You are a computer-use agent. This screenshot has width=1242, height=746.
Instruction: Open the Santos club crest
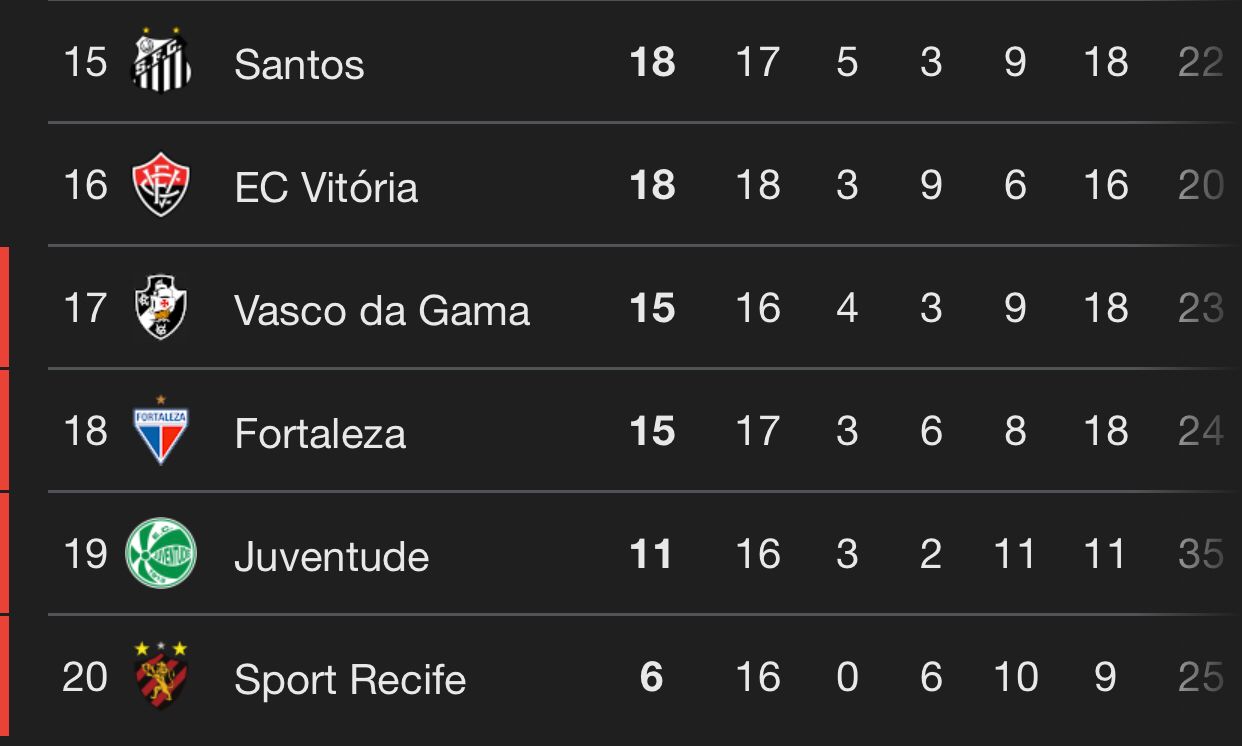pos(161,61)
